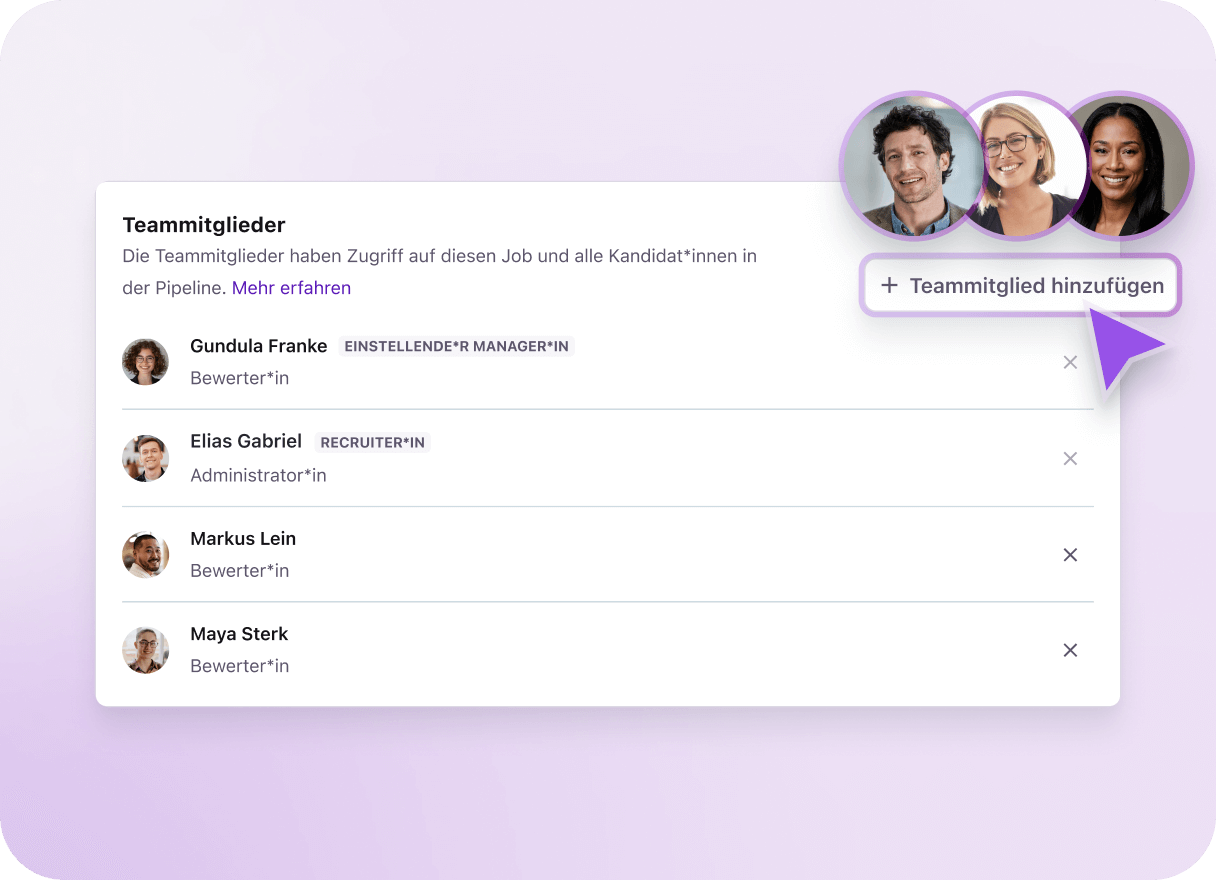The height and width of the screenshot is (880, 1216).
Task: Remove Gundula Franke using the X icon
Action: 1070,362
